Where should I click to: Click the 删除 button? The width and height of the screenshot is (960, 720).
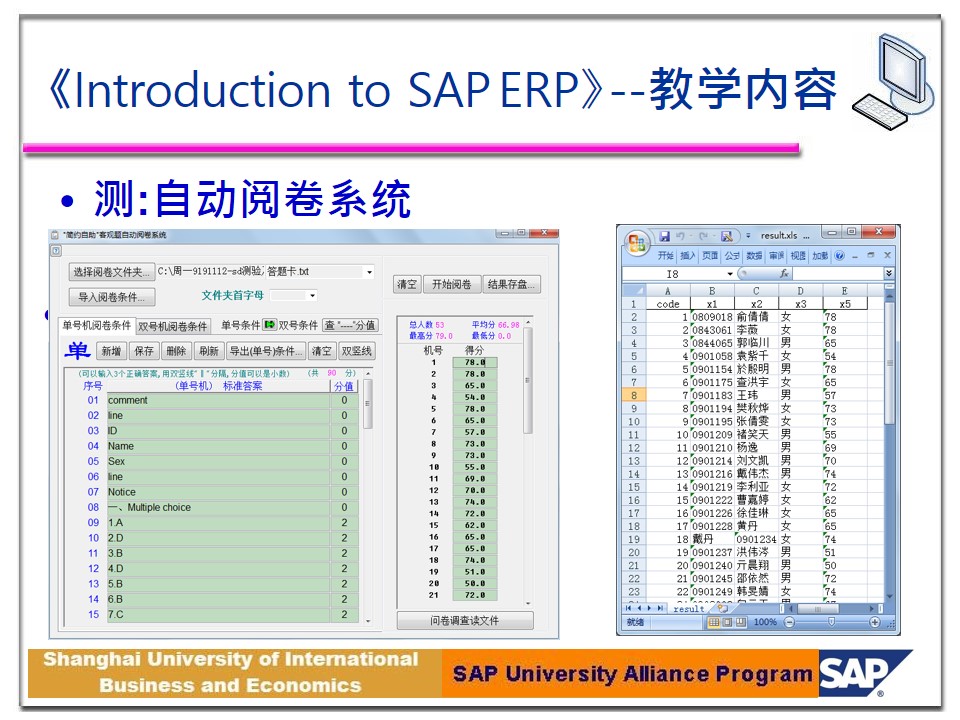tap(176, 351)
